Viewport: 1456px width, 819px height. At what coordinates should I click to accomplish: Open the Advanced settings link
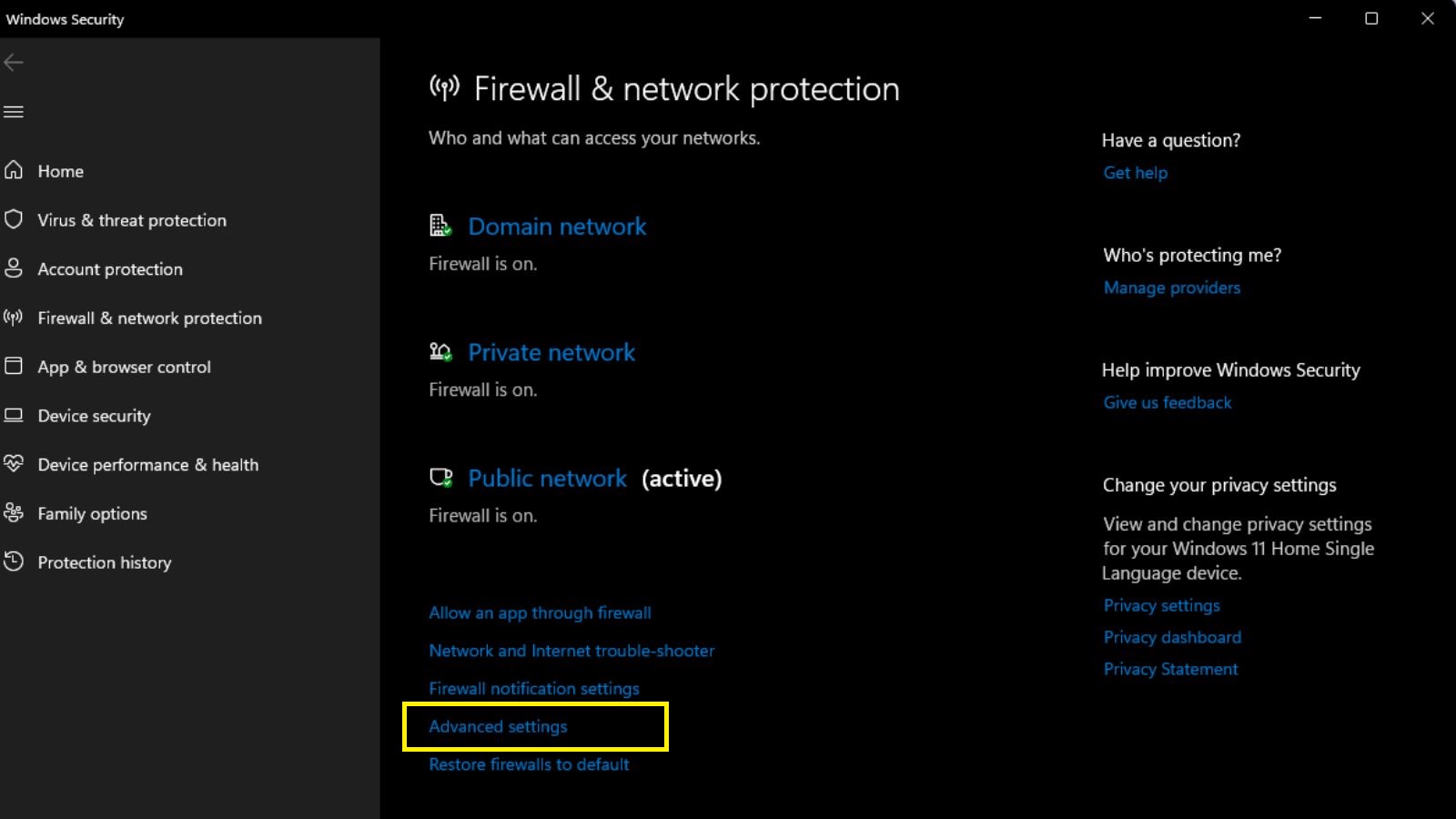click(498, 726)
